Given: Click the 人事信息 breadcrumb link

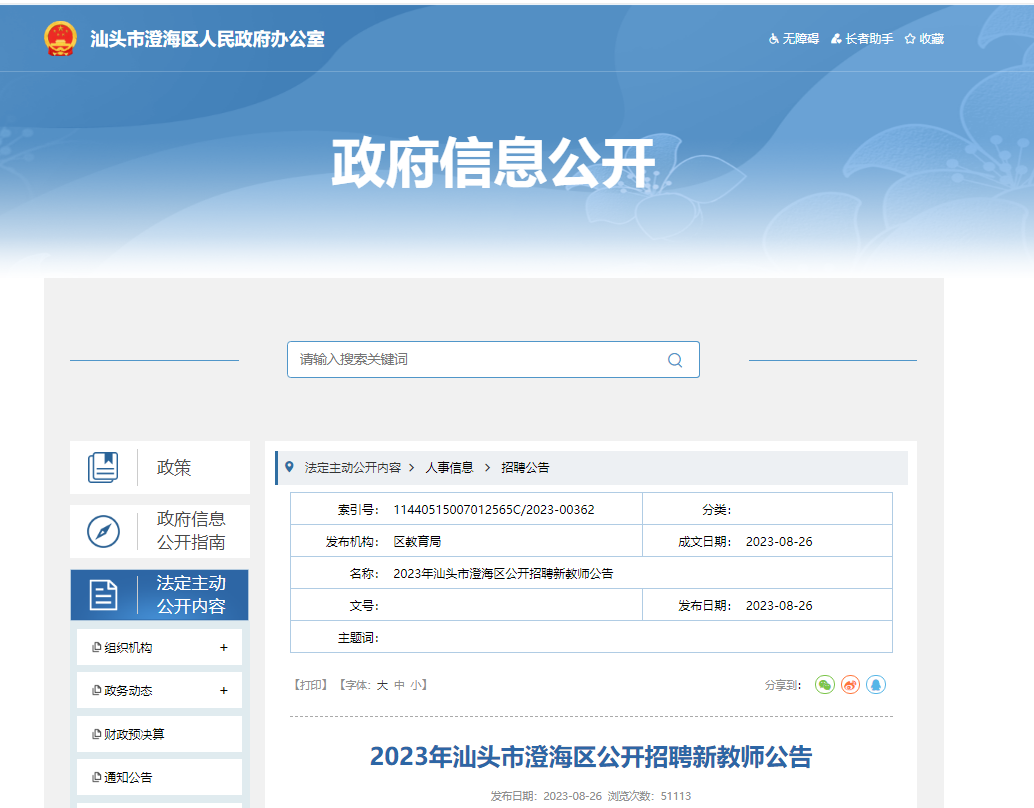Looking at the screenshot, I should [449, 468].
